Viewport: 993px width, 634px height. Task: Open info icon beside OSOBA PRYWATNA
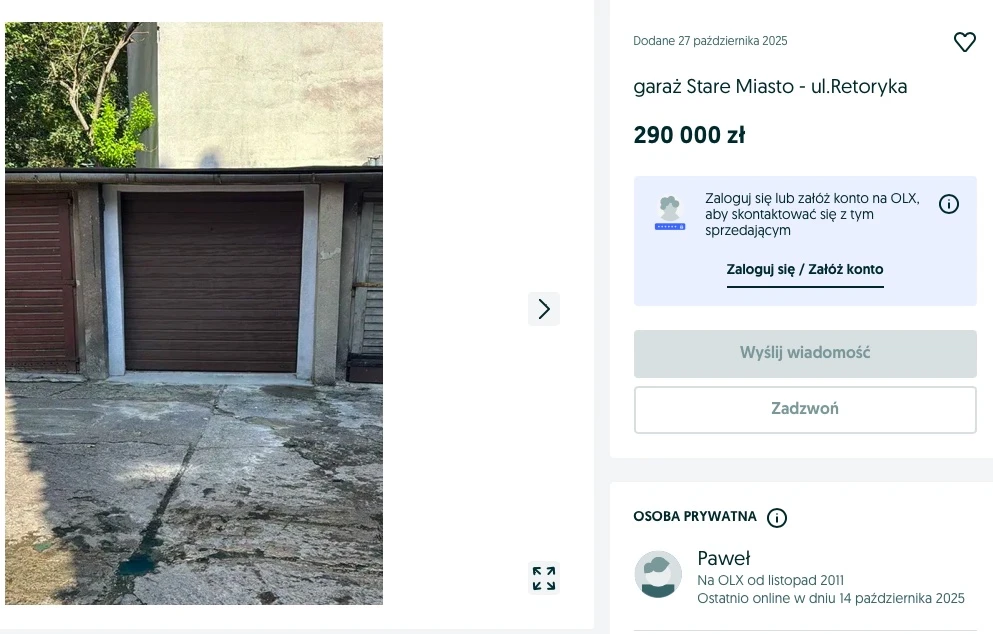coord(777,517)
